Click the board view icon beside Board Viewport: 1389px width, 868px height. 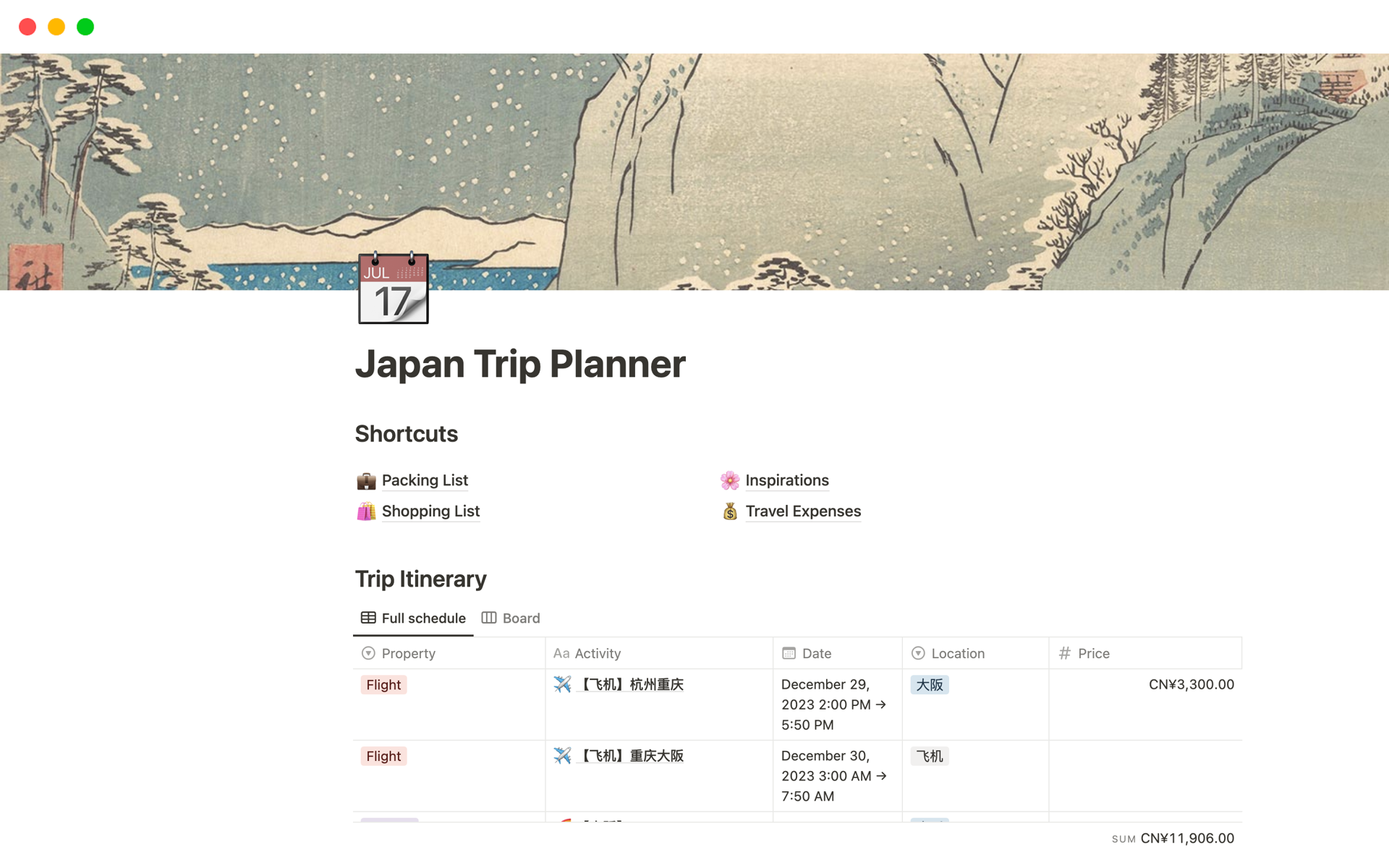pos(490,618)
